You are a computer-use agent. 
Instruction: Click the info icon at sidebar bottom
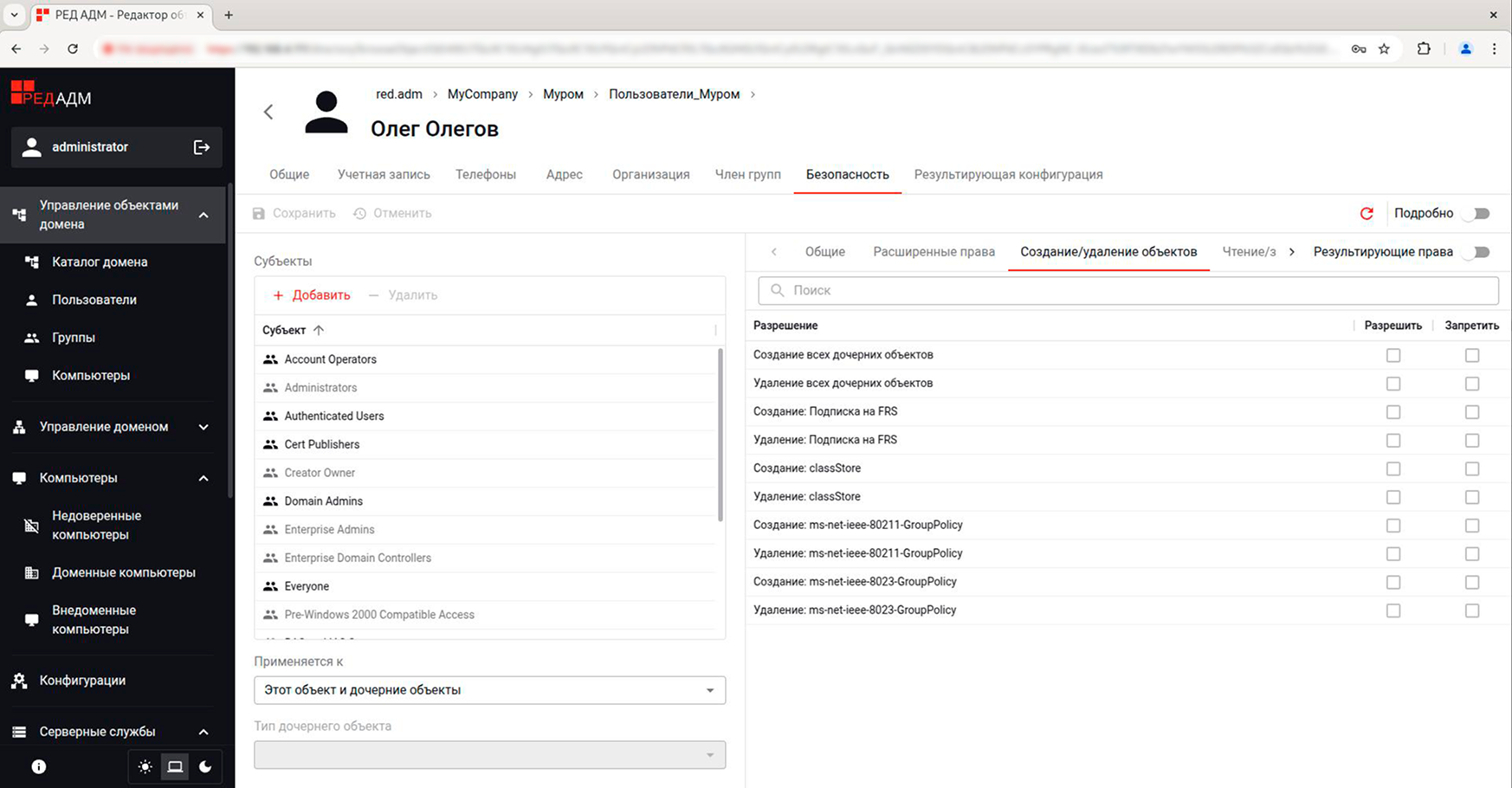pyautogui.click(x=39, y=766)
